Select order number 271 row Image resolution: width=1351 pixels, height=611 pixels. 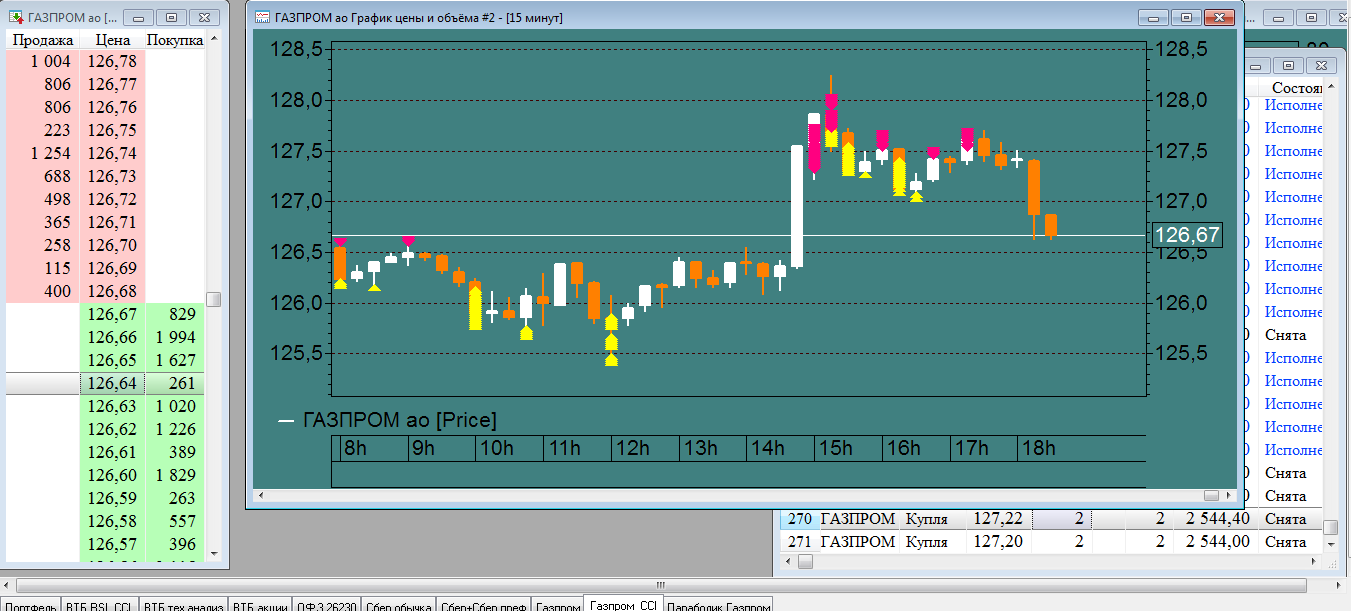[1050, 541]
